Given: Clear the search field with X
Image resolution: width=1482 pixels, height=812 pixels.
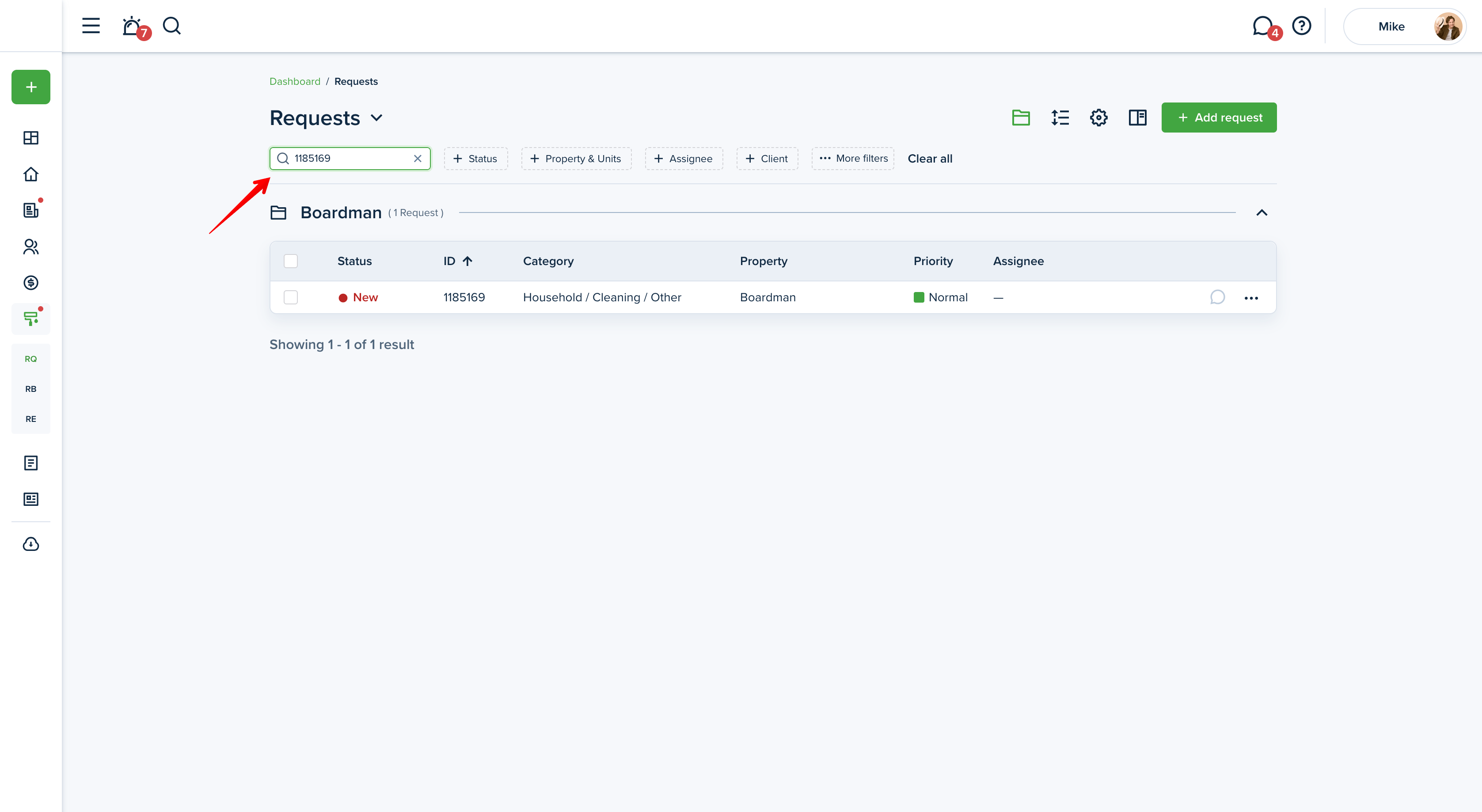Looking at the screenshot, I should (418, 159).
